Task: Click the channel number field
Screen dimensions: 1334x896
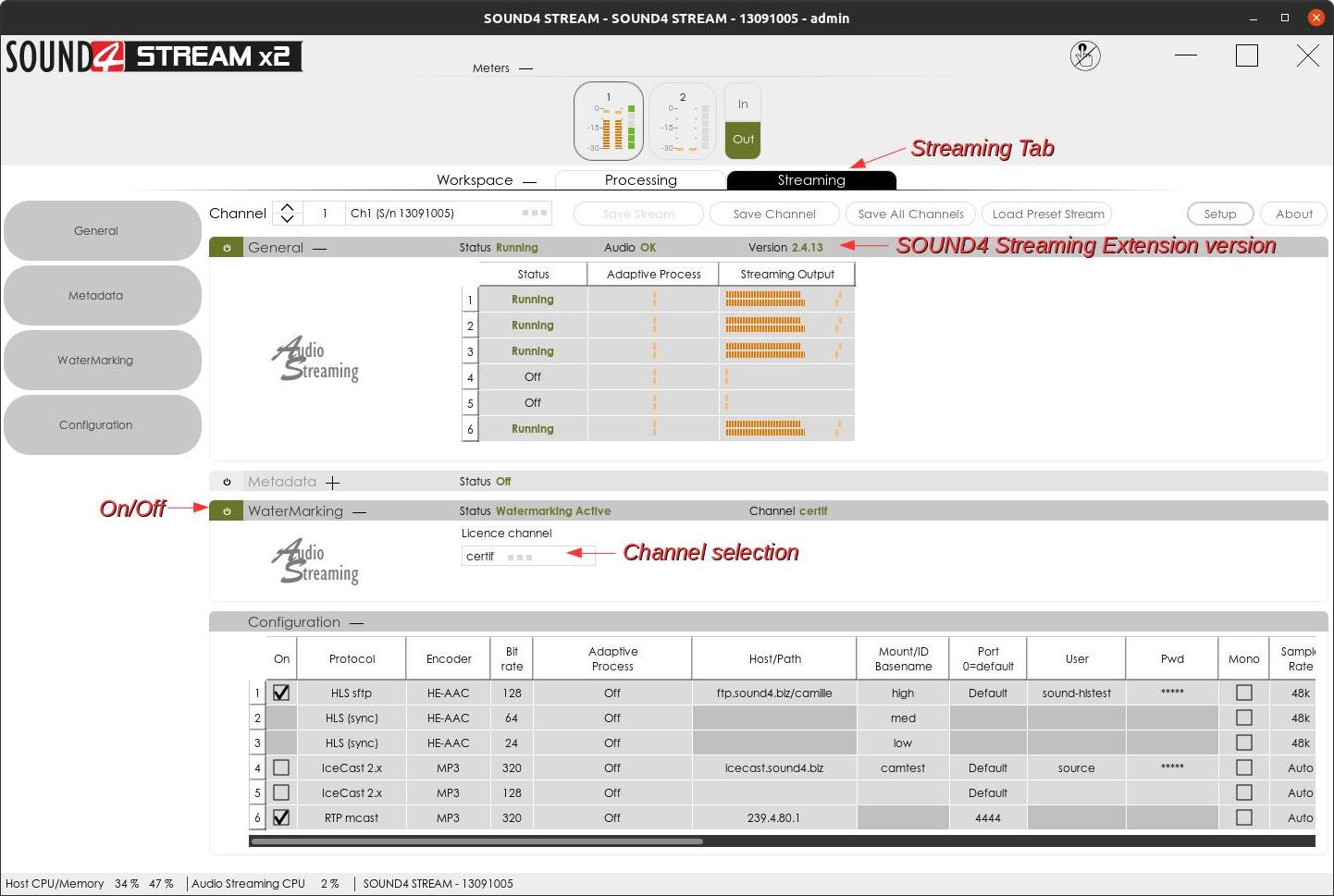Action: [x=324, y=214]
